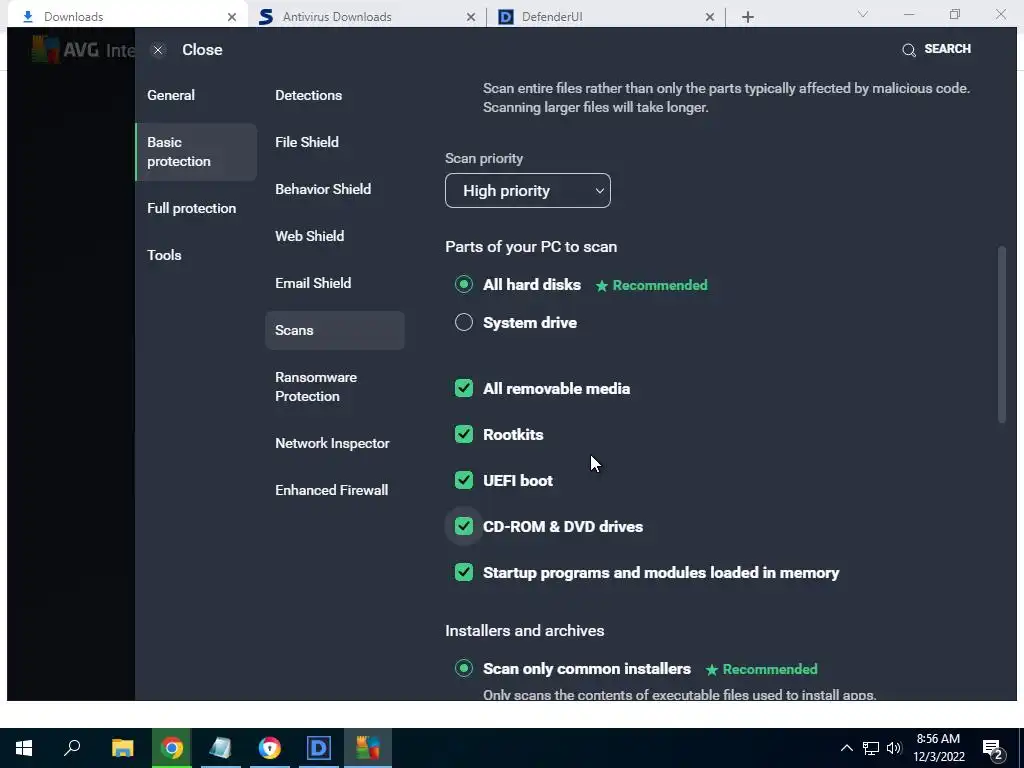Click the X icon beside Close
Viewport: 1024px width, 768px height.
click(158, 50)
